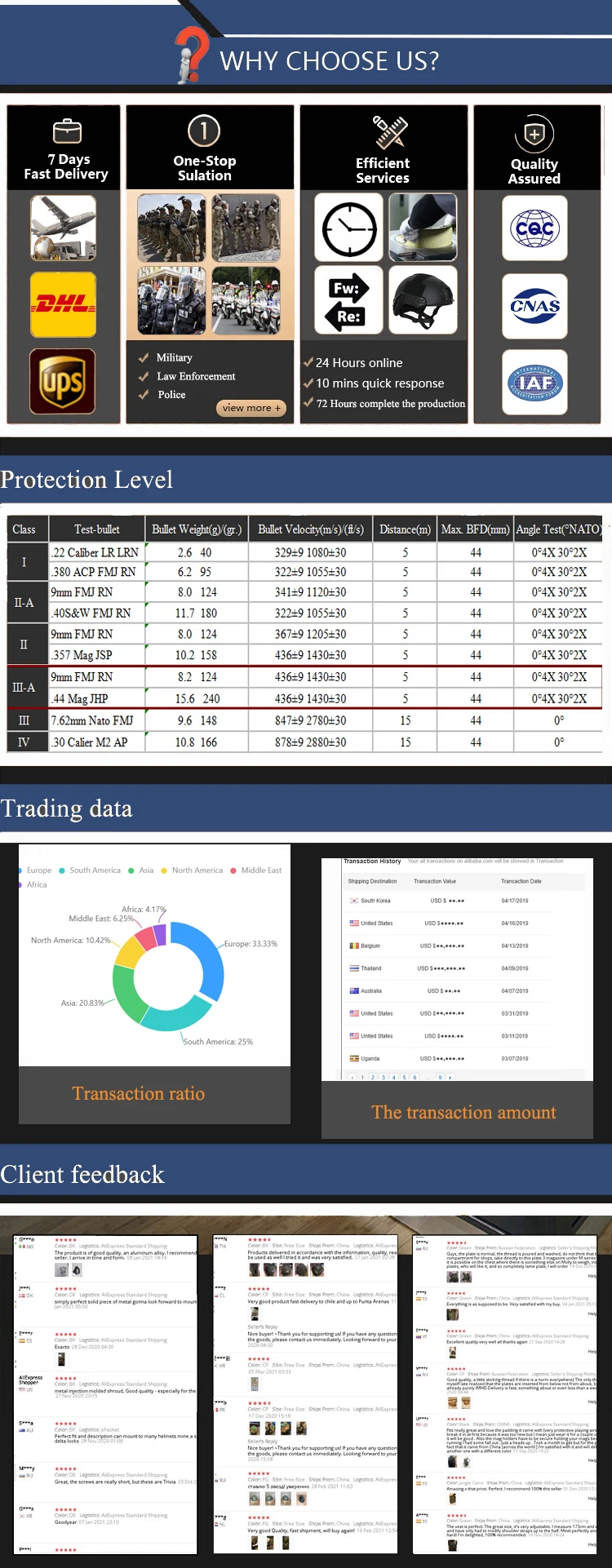Screen dimensions: 612x1568
Task: Toggle the Africa legend entry
Action: pos(32,884)
